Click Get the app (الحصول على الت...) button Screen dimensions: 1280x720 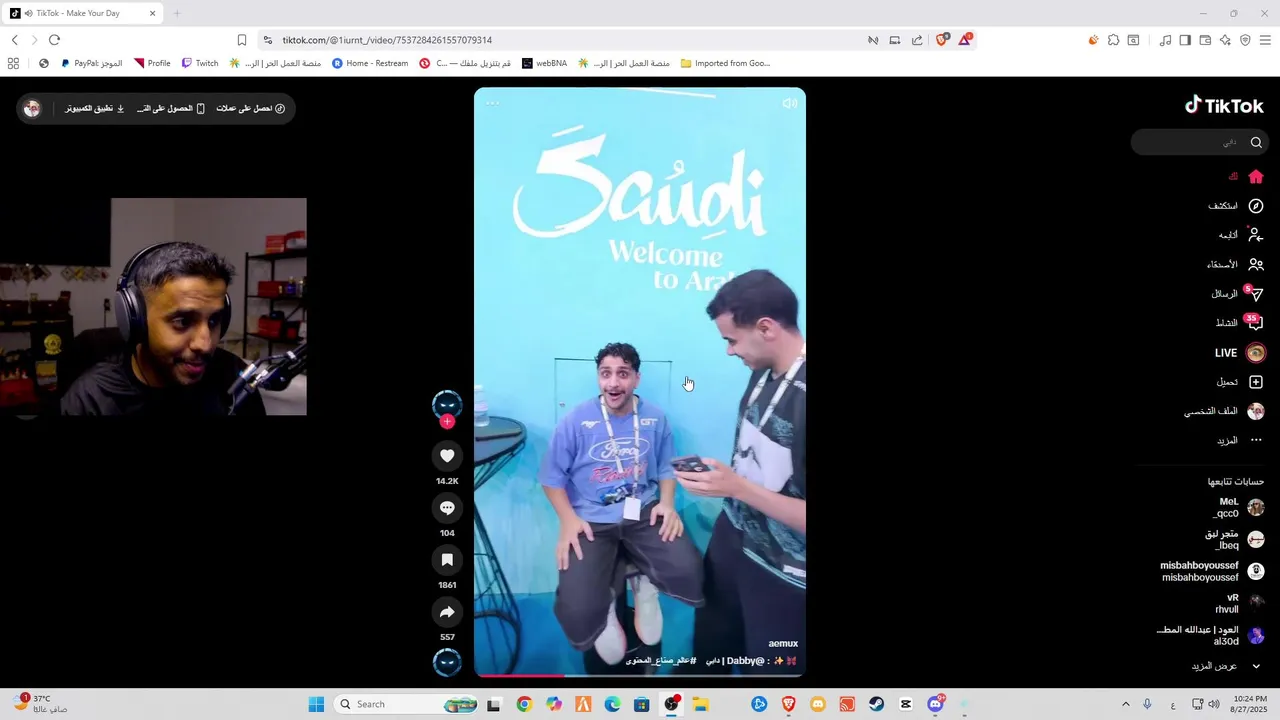coord(171,108)
